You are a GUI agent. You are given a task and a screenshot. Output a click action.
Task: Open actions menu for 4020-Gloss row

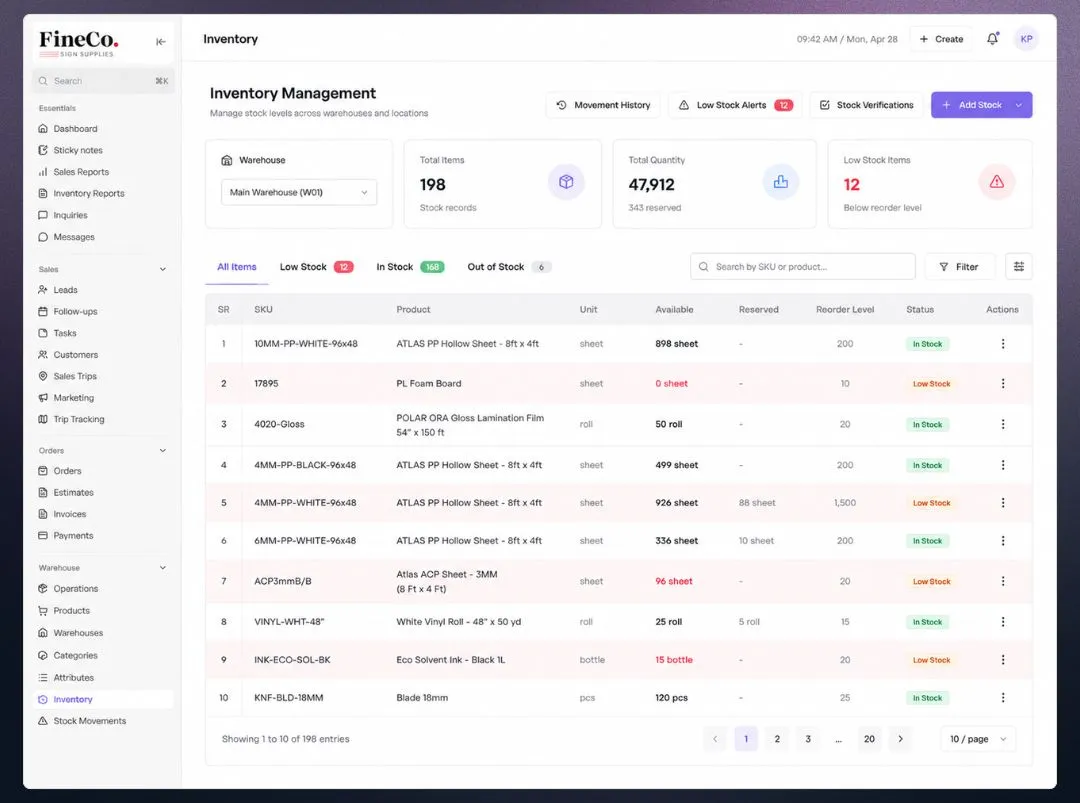(1003, 424)
